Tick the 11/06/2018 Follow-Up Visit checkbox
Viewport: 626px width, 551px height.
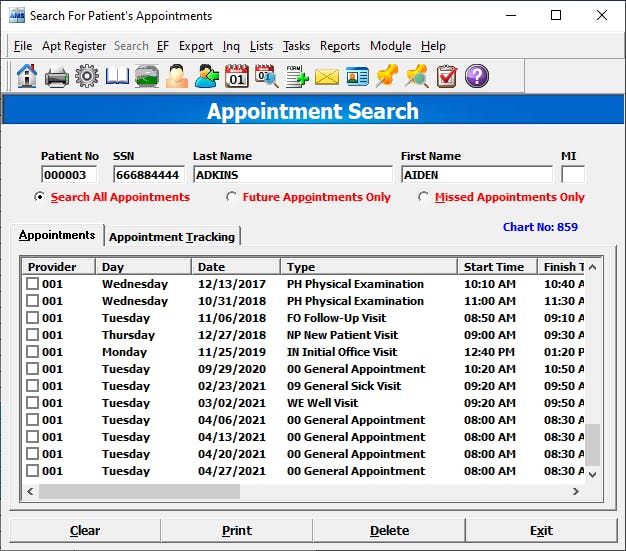pos(32,318)
